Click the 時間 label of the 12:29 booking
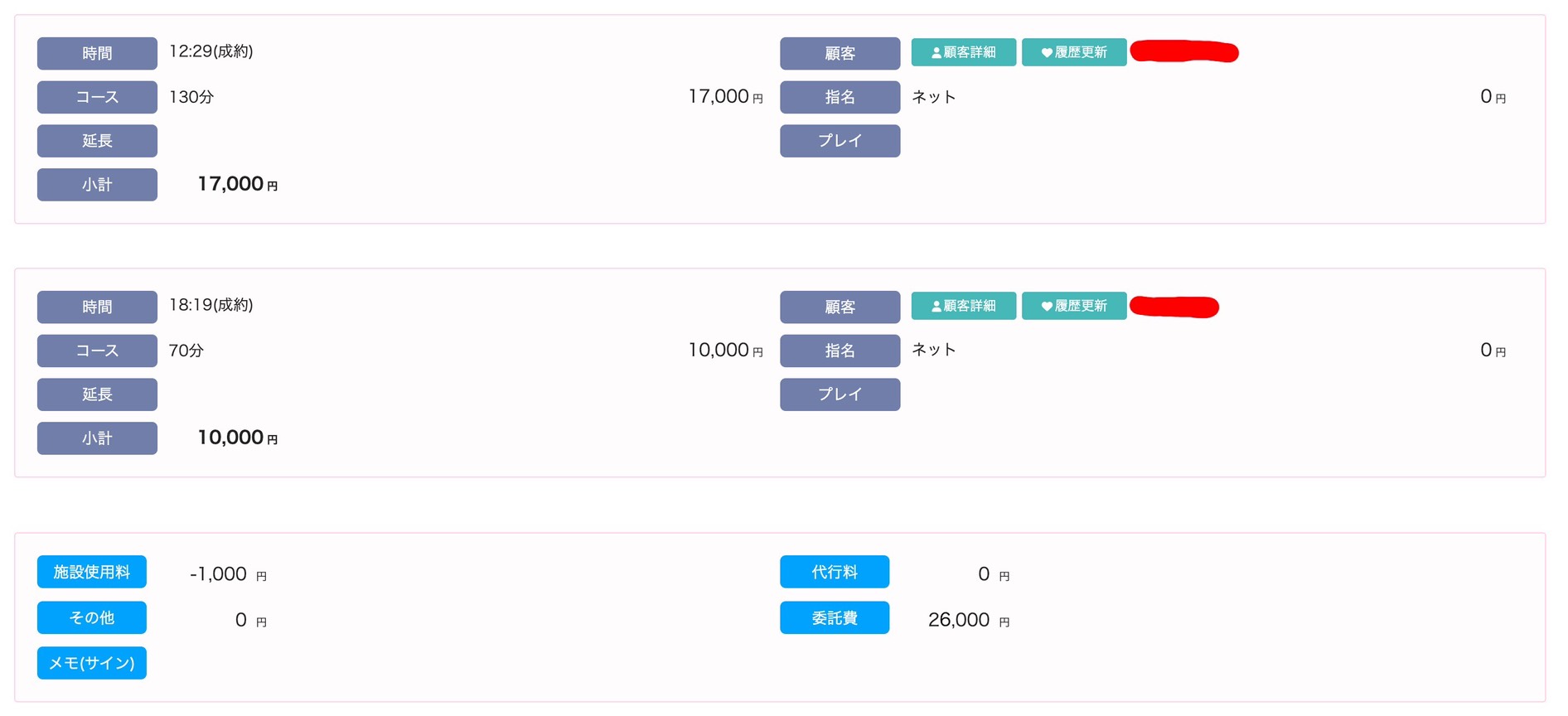The width and height of the screenshot is (1568, 716). tap(97, 53)
